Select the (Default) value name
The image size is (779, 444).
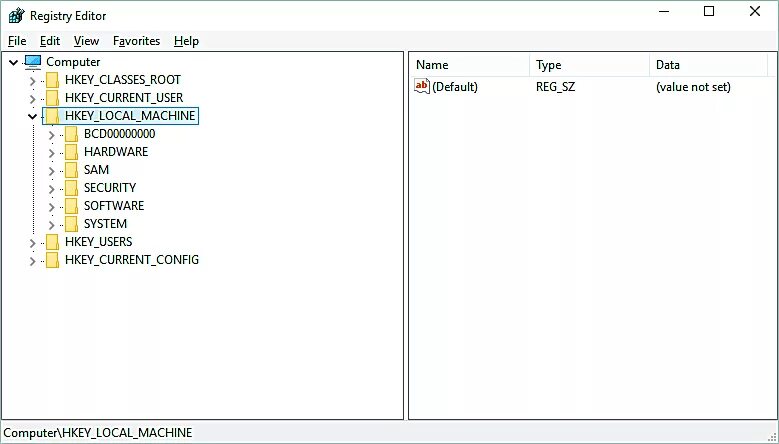(455, 87)
